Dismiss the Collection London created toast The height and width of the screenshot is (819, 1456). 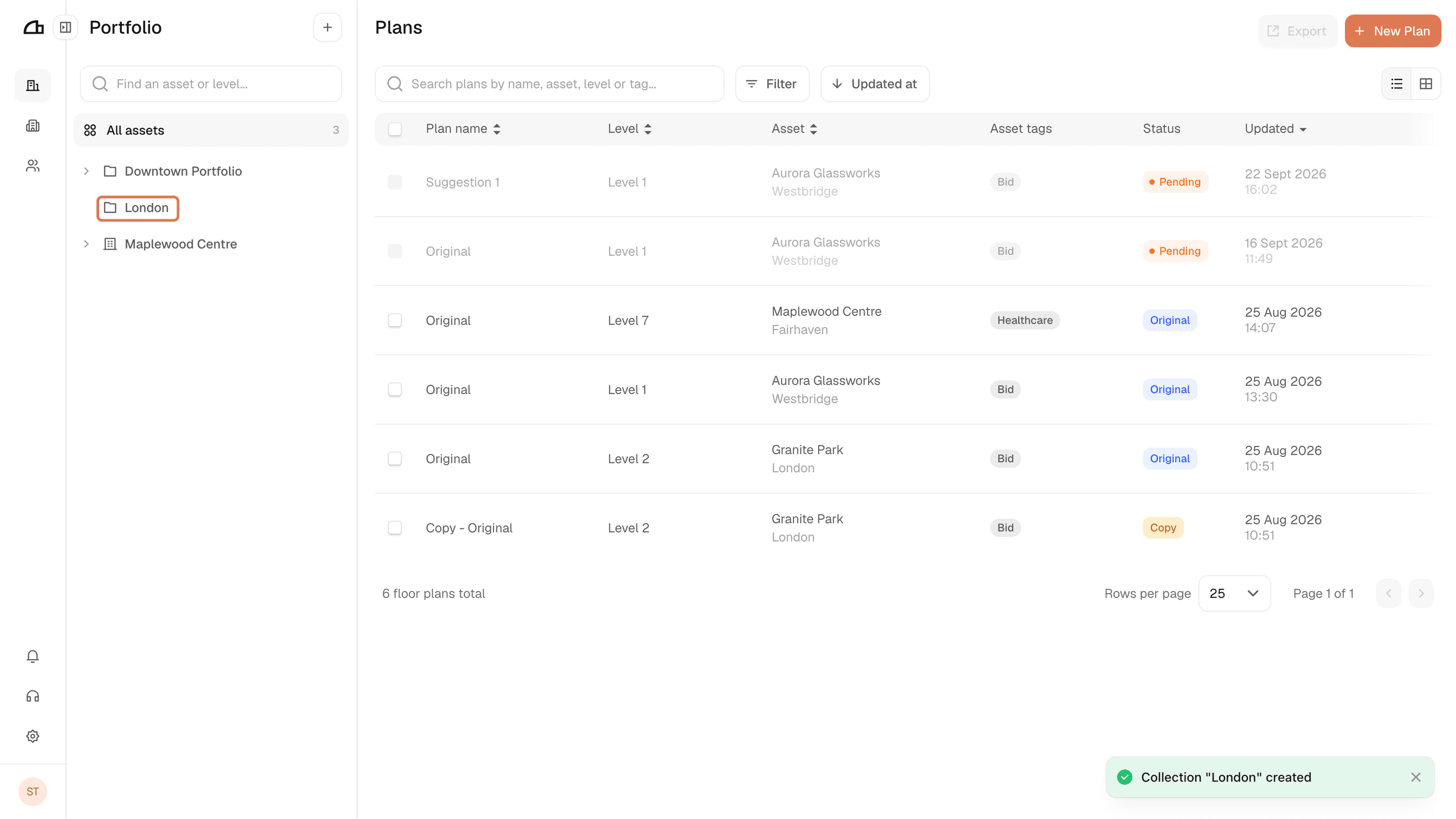[1416, 777]
